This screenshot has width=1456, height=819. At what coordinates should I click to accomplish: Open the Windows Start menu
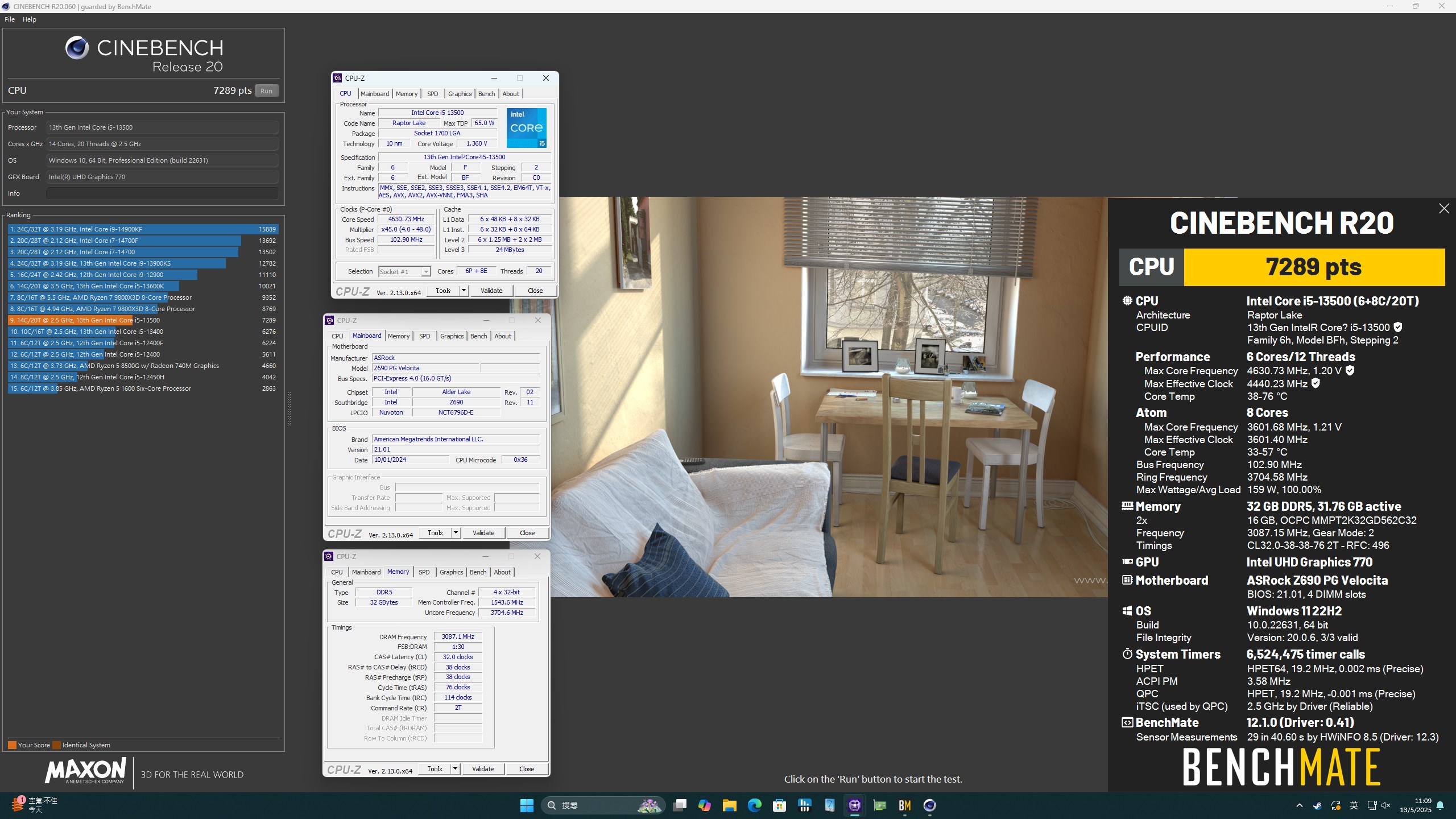coord(527,805)
